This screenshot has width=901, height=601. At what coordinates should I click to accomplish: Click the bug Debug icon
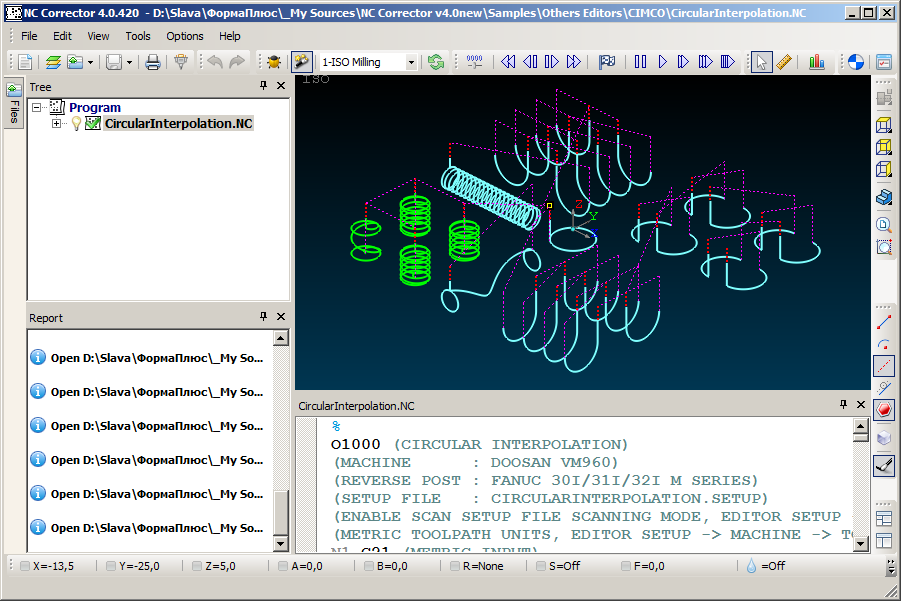point(273,62)
